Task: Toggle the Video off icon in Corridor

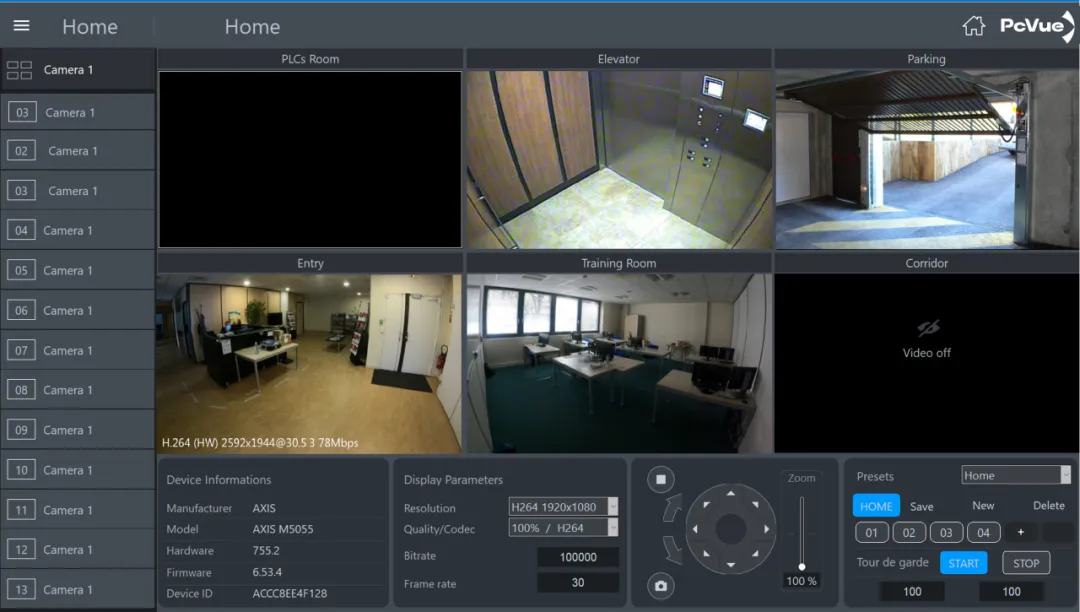Action: coord(927,328)
